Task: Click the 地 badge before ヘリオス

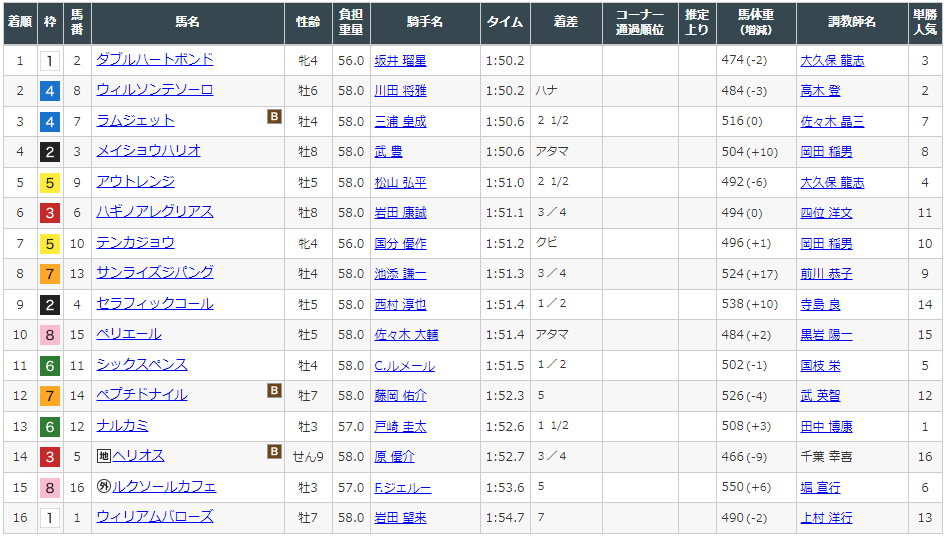Action: (x=103, y=456)
